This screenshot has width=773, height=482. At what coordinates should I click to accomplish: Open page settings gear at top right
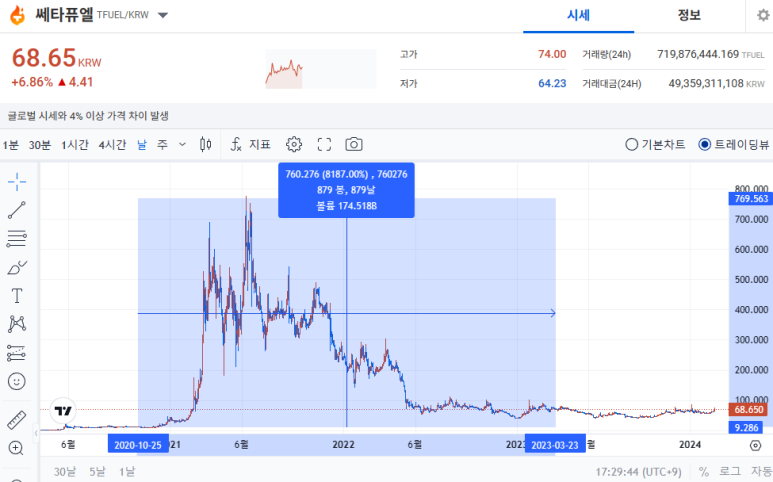point(763,15)
